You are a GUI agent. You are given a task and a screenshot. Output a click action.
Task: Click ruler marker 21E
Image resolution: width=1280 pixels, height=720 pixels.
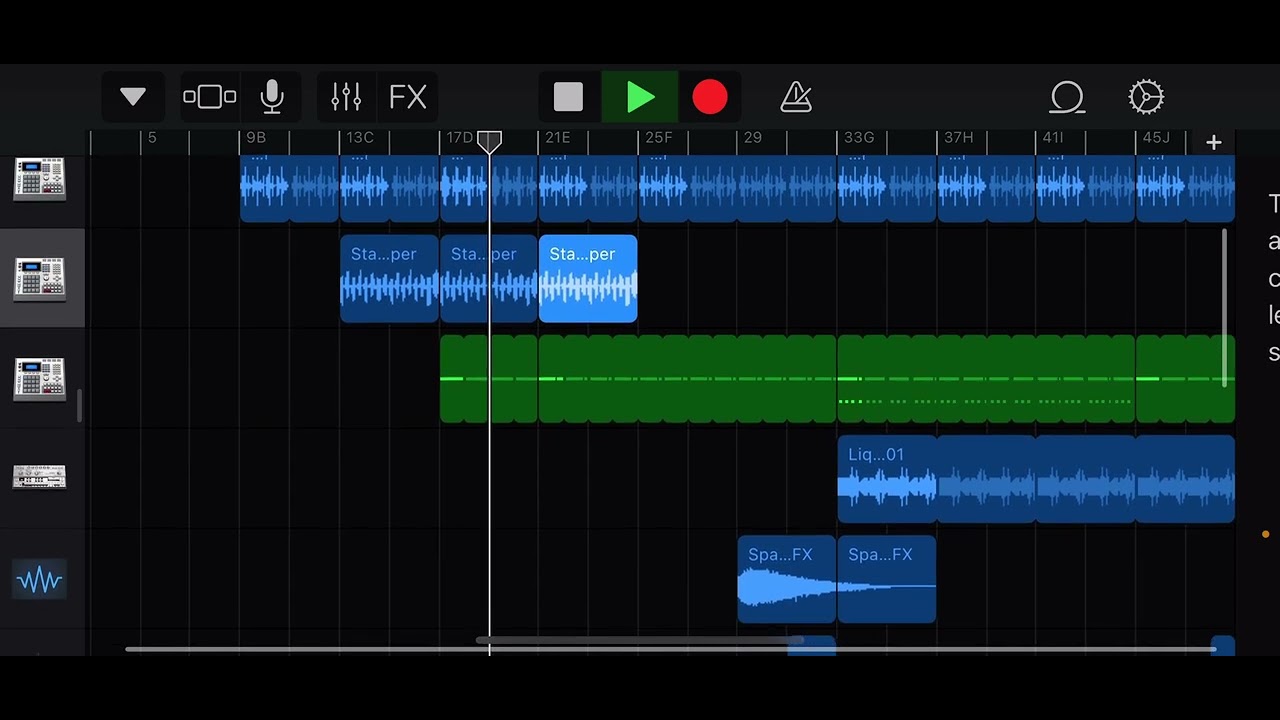[557, 138]
